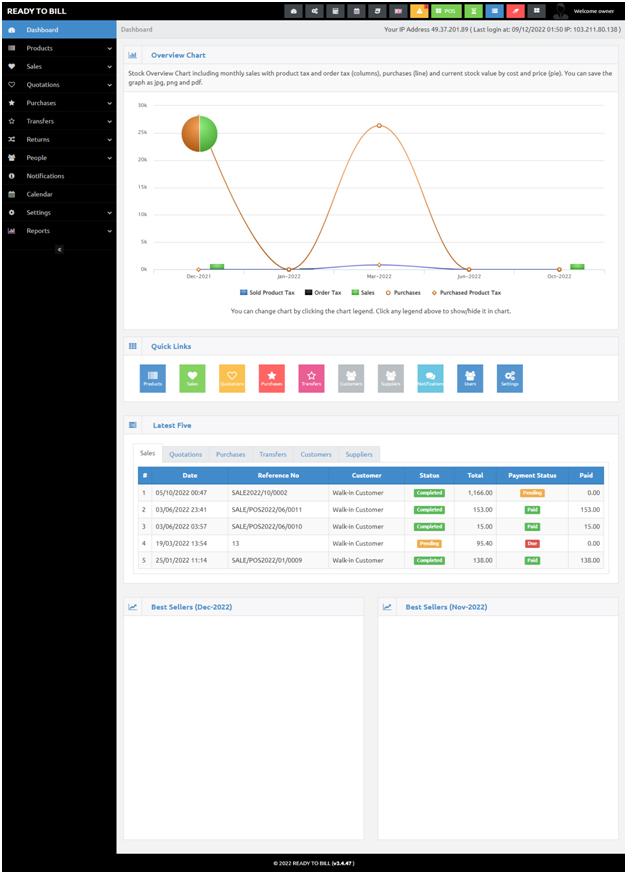Switch to the Suppliers tab in Latest Five
The width and height of the screenshot is (627, 874).
click(x=359, y=454)
